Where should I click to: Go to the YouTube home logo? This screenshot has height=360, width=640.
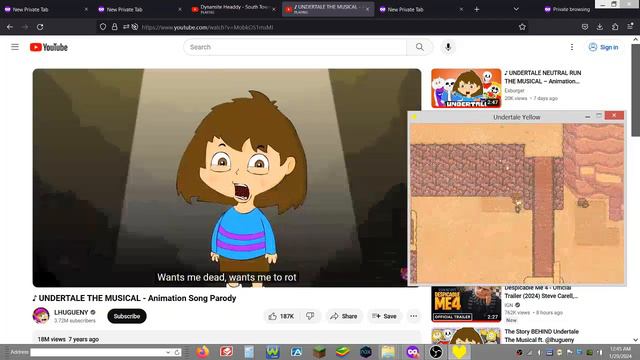pyautogui.click(x=49, y=47)
